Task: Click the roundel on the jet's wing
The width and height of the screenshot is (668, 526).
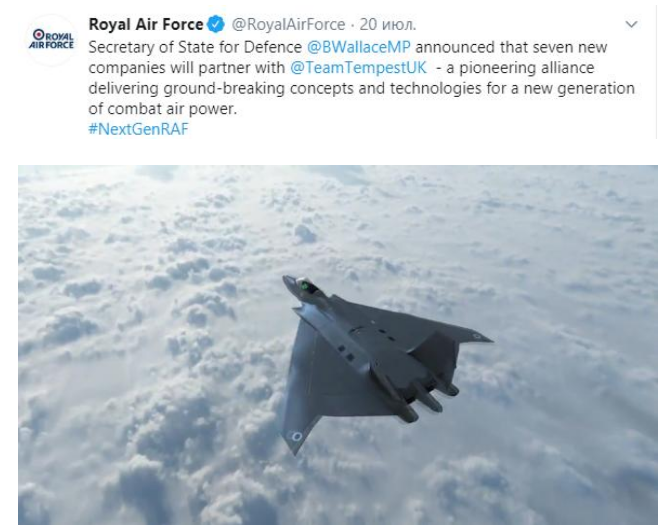Action: click(297, 436)
